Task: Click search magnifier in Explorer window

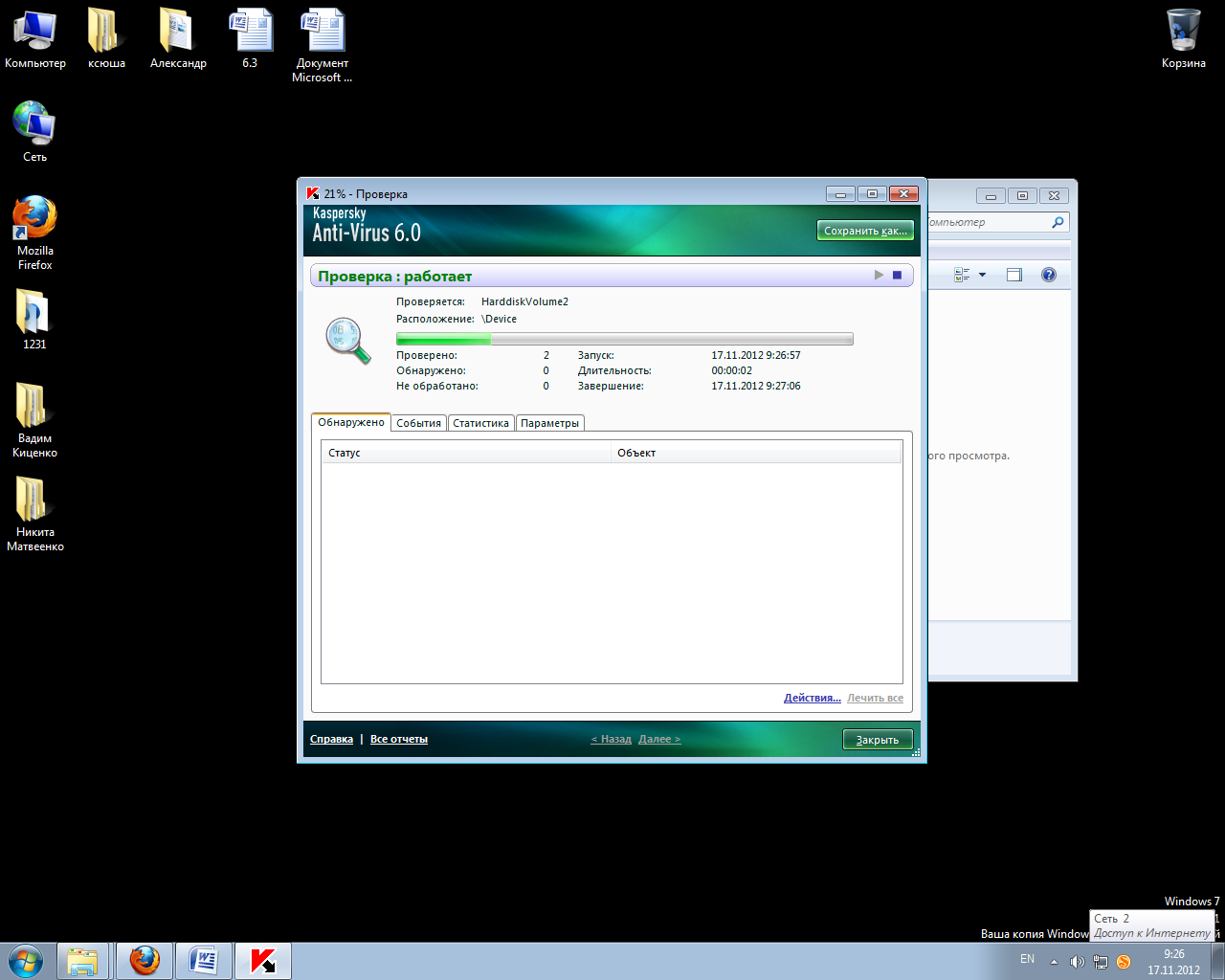Action: coord(1058,222)
